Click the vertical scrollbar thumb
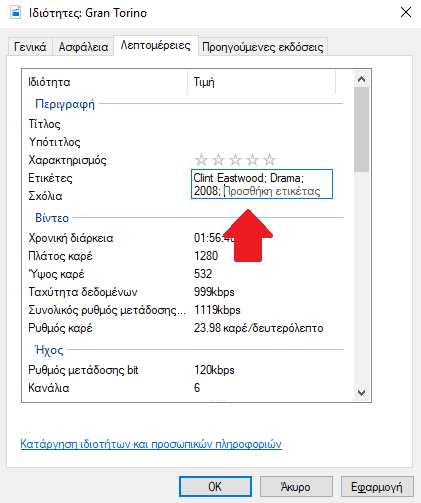The image size is (421, 503). pos(361,129)
